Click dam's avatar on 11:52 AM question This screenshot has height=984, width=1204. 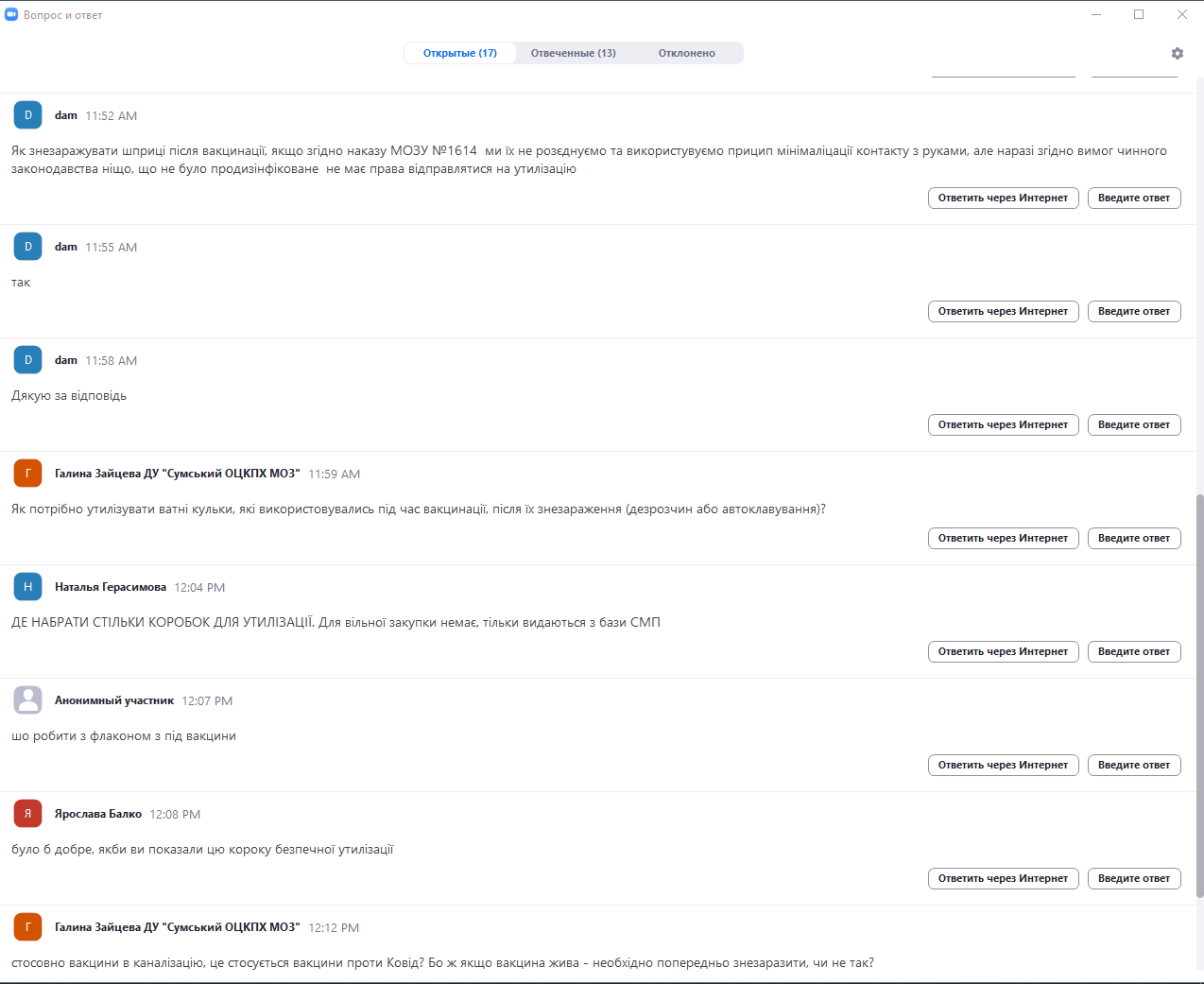coord(28,115)
